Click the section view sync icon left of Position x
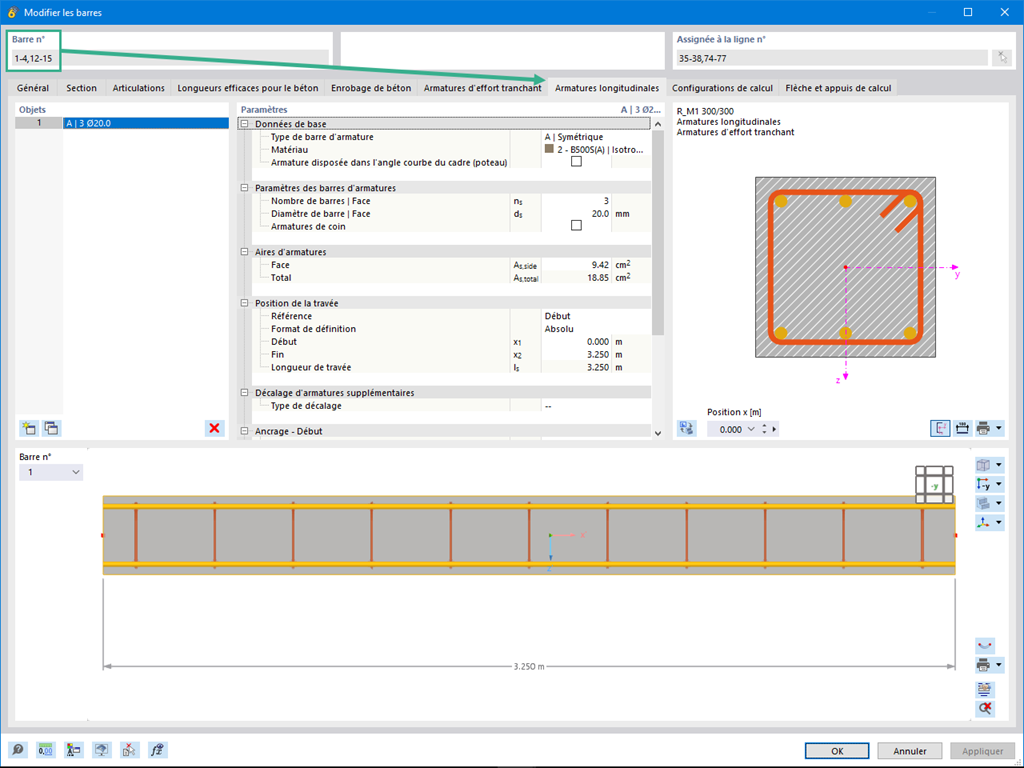Image resolution: width=1024 pixels, height=768 pixels. tap(686, 428)
